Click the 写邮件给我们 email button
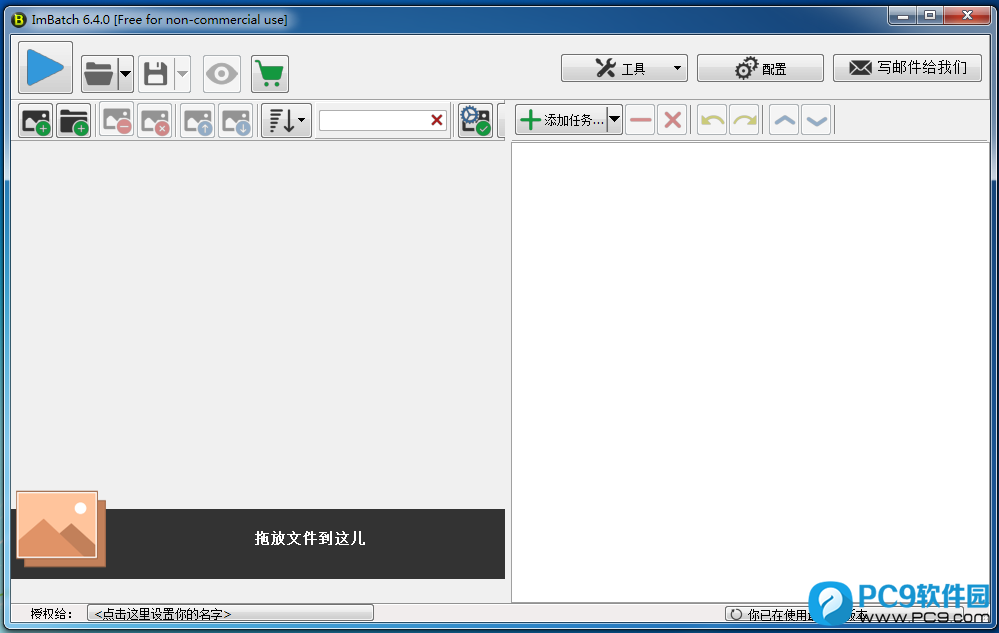 click(907, 68)
